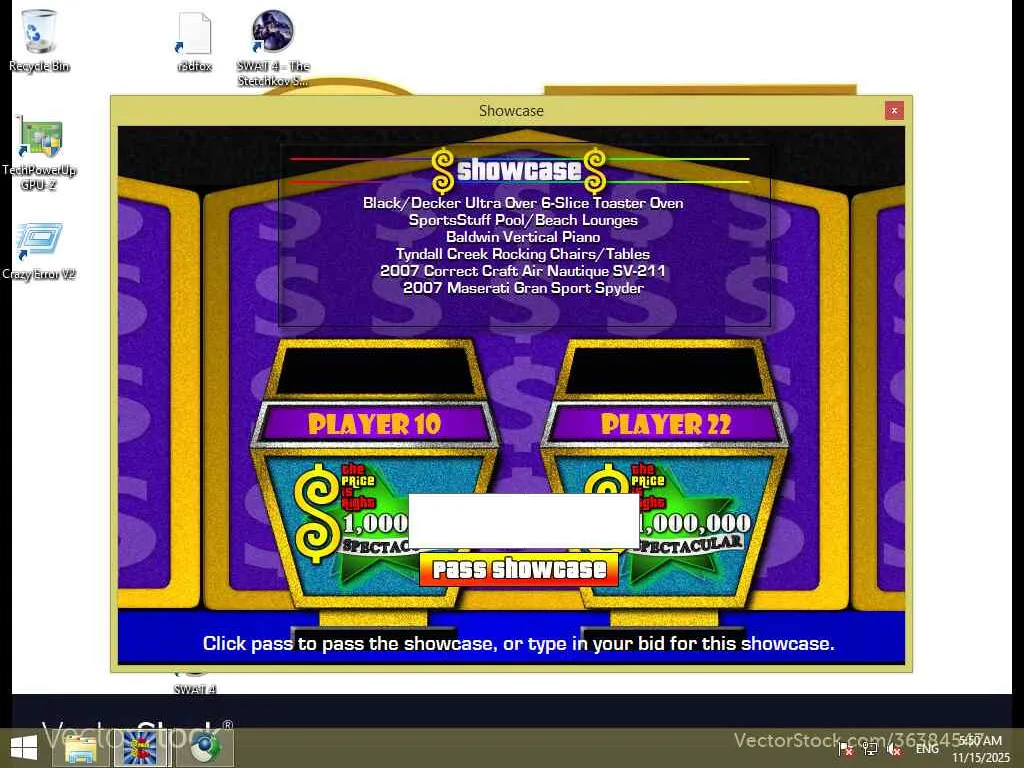Open the globe browser icon in taskbar
1024x768 pixels.
[x=205, y=748]
